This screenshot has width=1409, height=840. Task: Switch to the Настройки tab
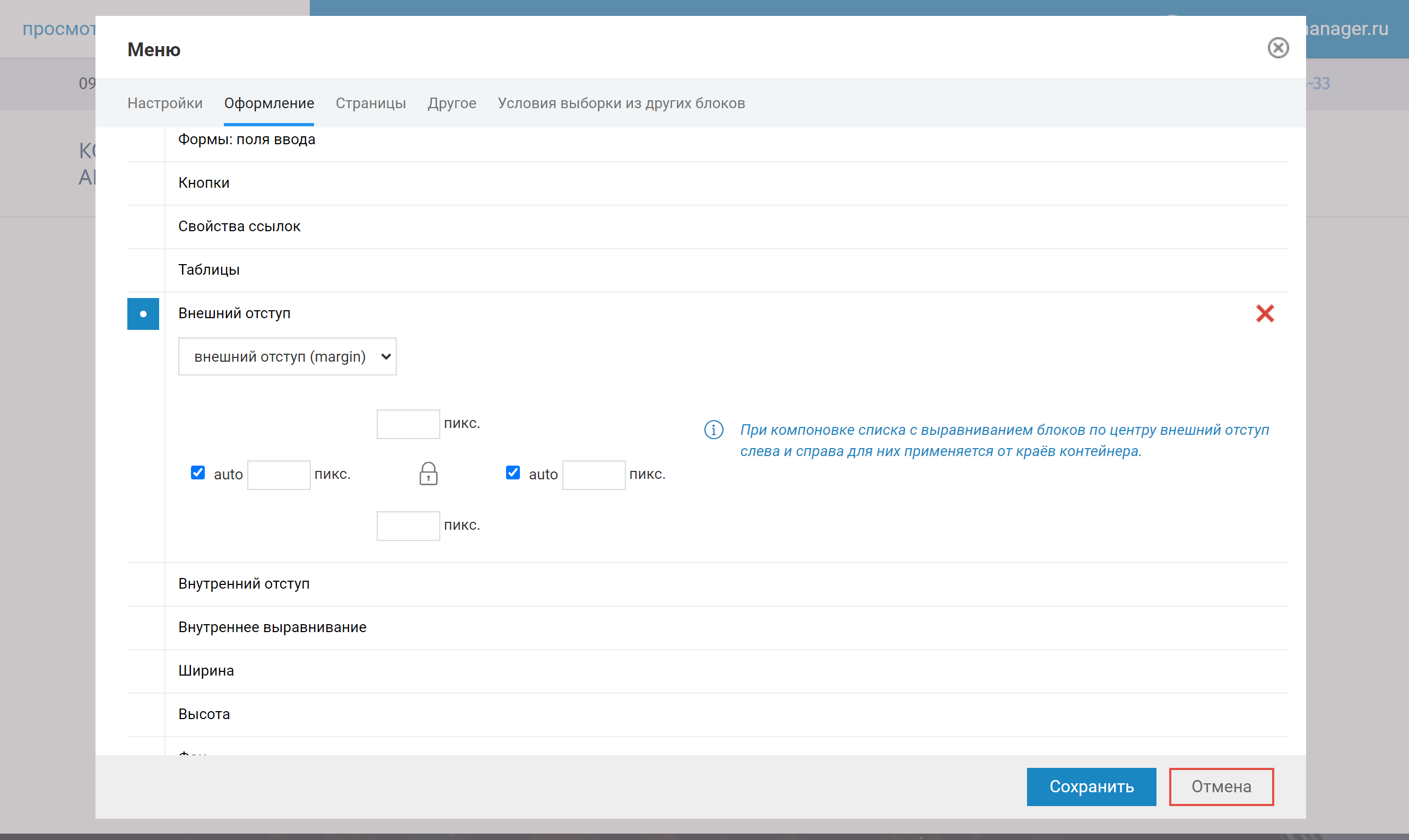click(165, 103)
